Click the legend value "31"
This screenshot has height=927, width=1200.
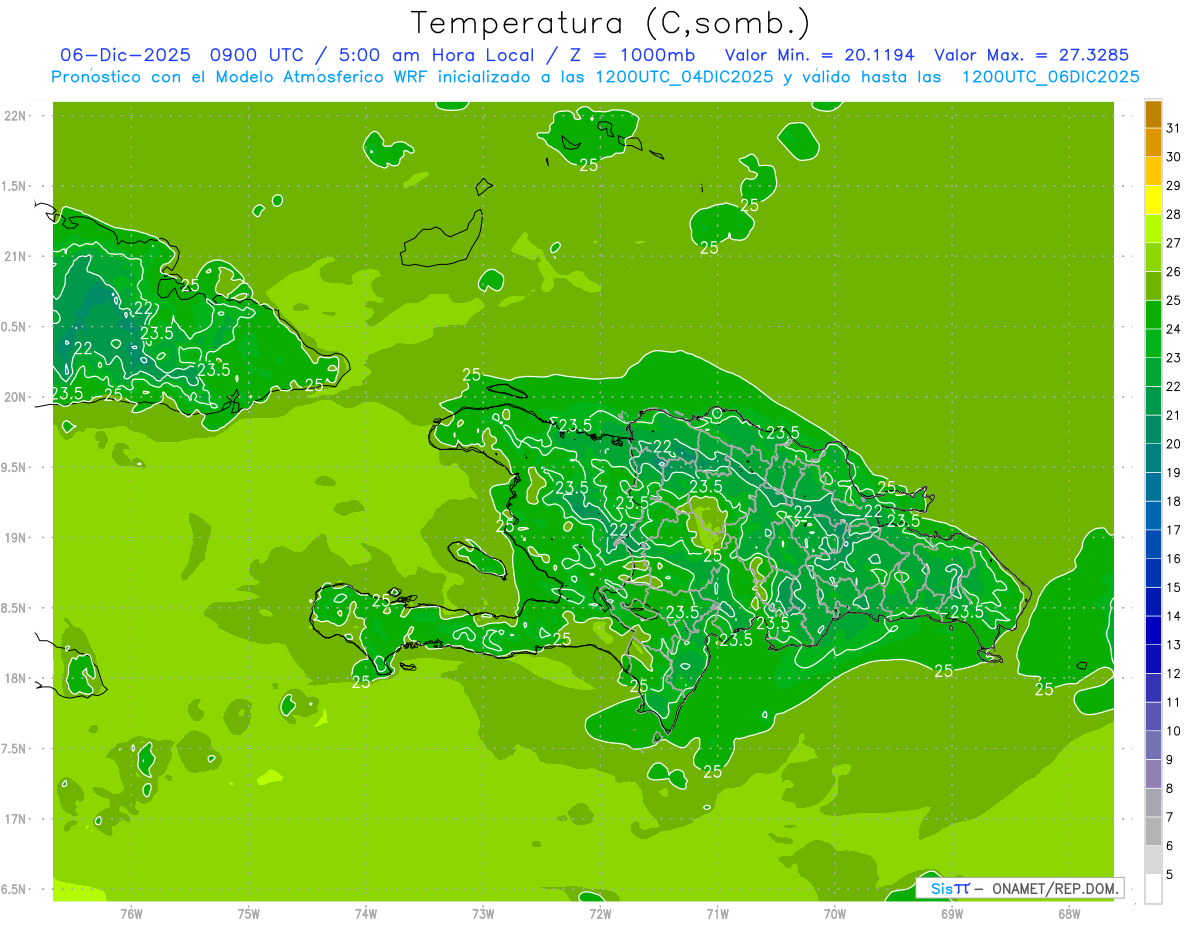click(1173, 128)
